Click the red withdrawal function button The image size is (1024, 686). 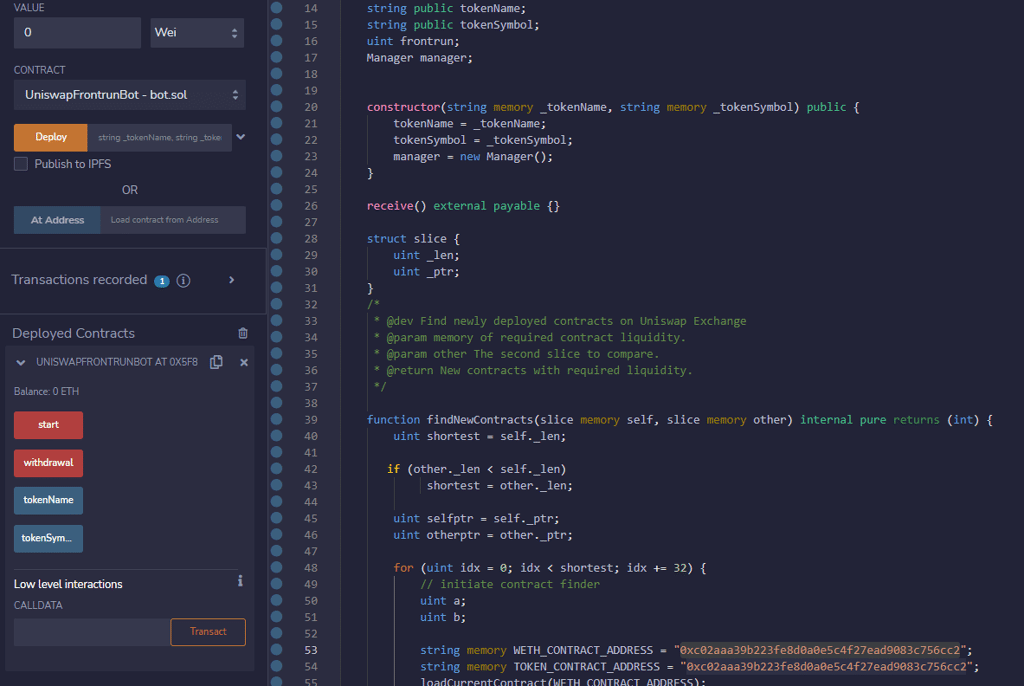click(x=48, y=463)
